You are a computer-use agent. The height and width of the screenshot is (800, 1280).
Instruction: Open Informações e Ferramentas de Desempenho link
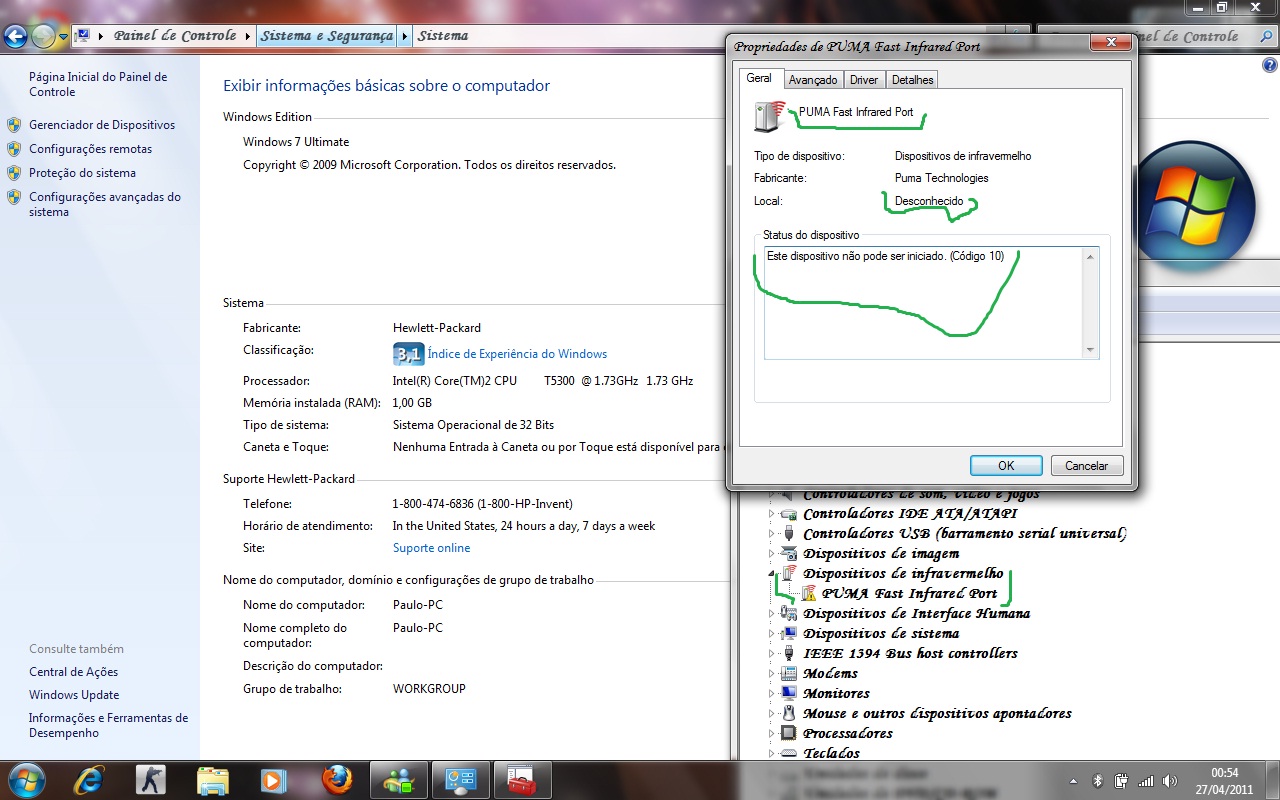point(108,725)
